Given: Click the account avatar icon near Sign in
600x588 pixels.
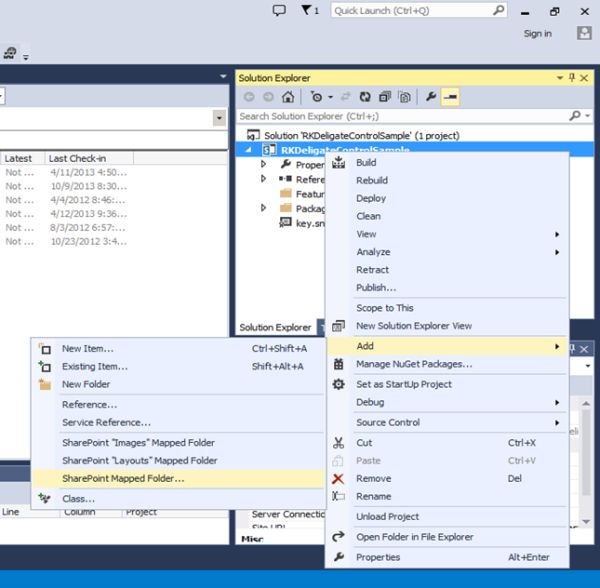Looking at the screenshot, I should click(x=584, y=33).
